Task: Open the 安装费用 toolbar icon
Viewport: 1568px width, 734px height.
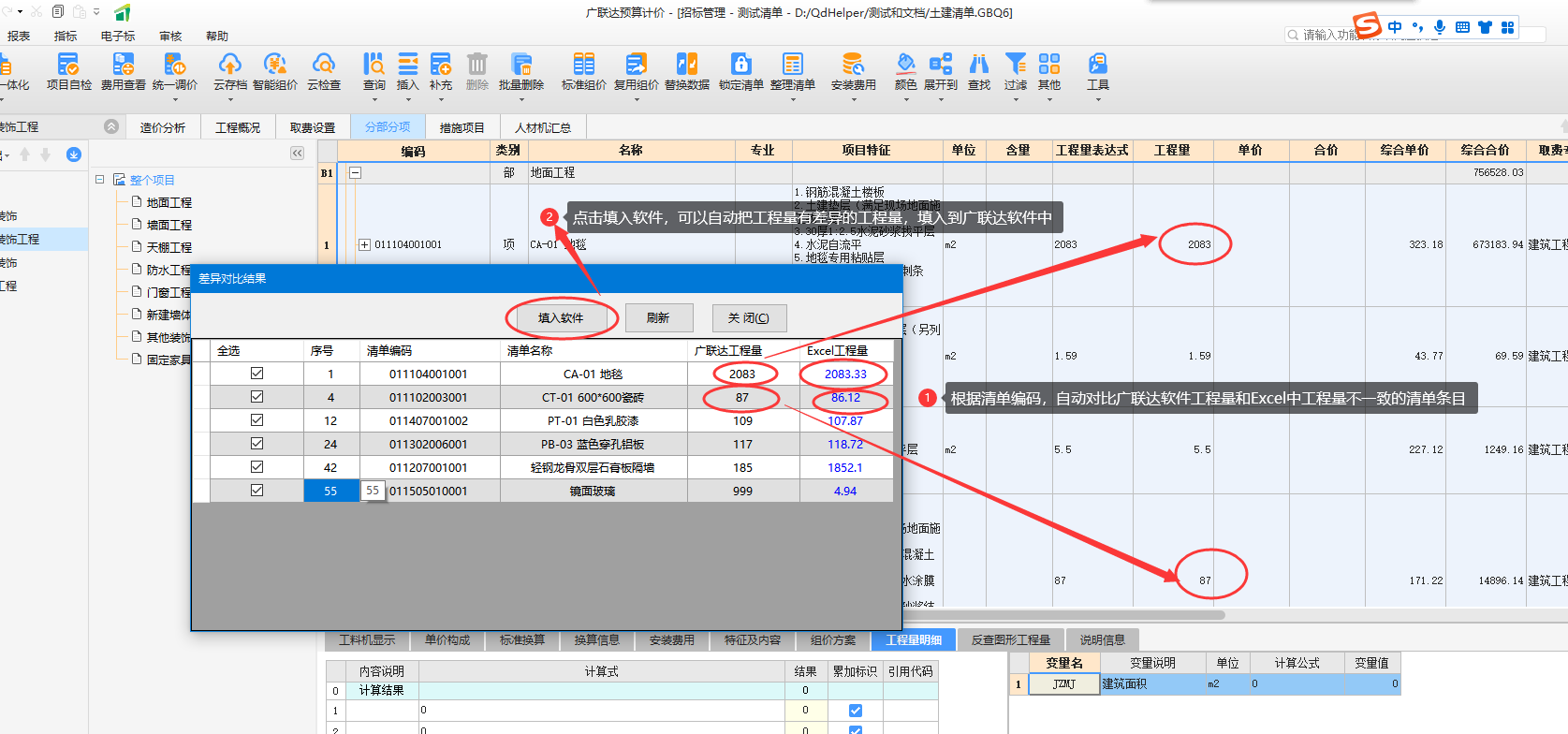Action: point(853,65)
